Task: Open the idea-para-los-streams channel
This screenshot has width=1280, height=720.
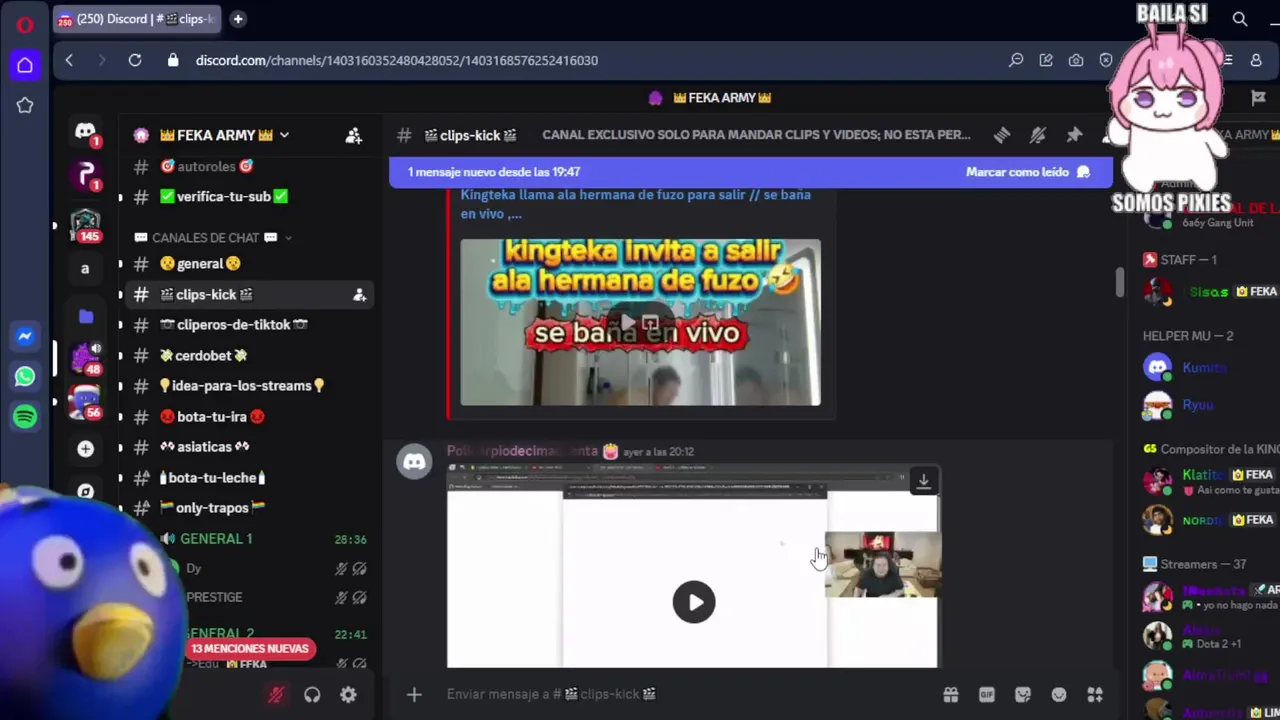Action: [x=248, y=386]
